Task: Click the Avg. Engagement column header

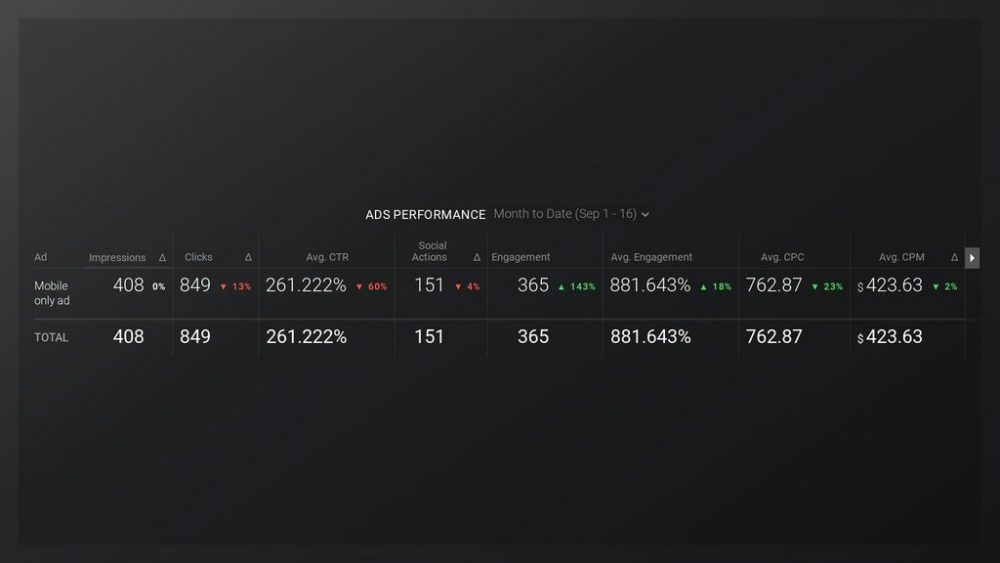Action: pyautogui.click(x=651, y=258)
